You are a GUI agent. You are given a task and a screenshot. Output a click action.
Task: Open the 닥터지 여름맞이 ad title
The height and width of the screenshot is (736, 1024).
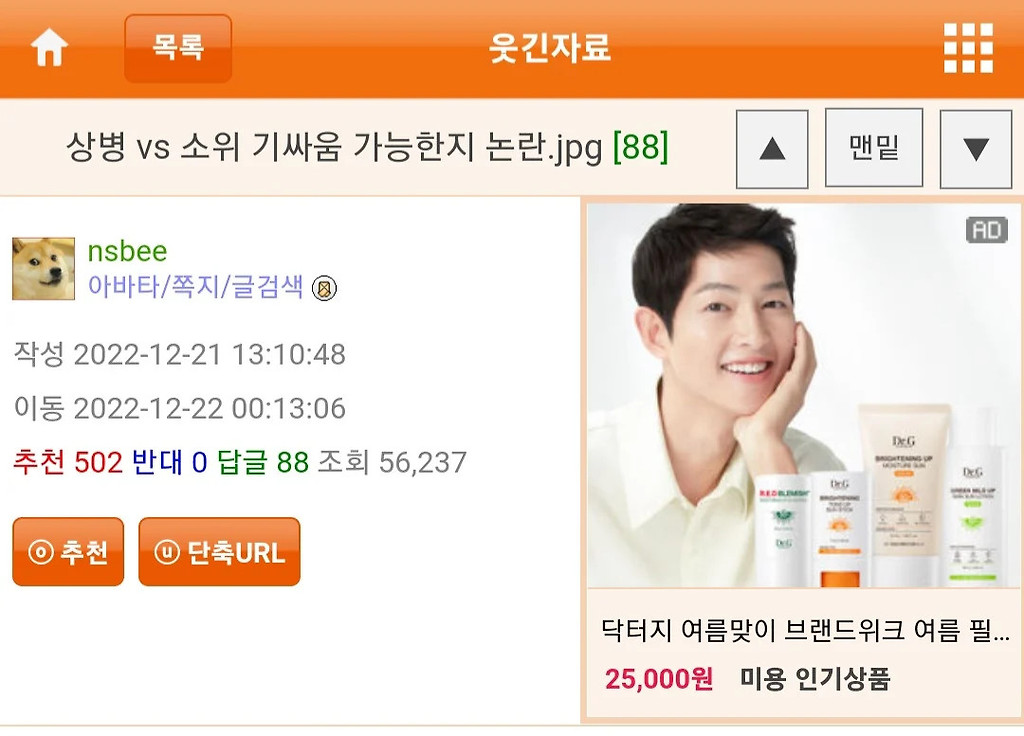[805, 631]
